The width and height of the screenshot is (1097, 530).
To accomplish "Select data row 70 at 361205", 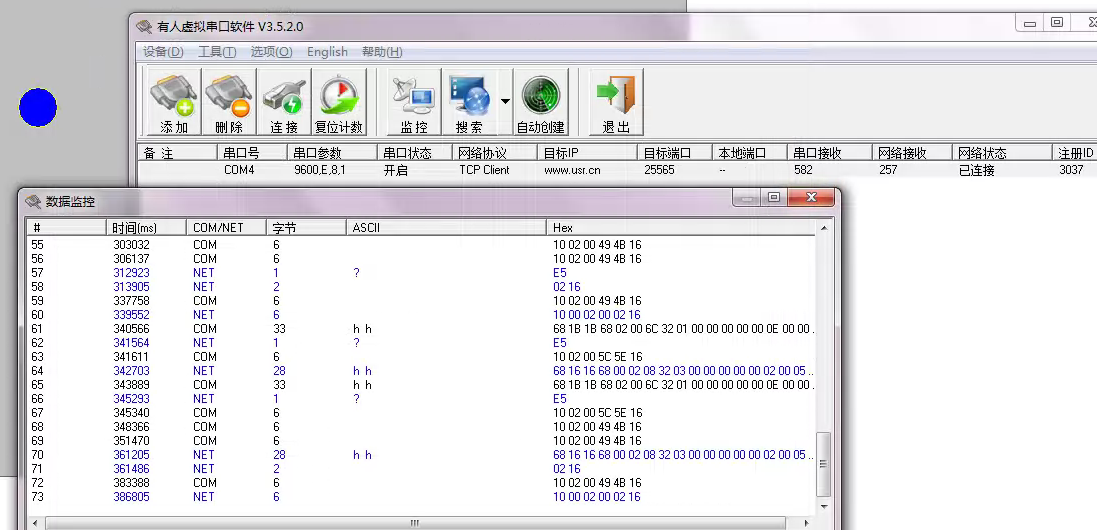I will (421, 454).
